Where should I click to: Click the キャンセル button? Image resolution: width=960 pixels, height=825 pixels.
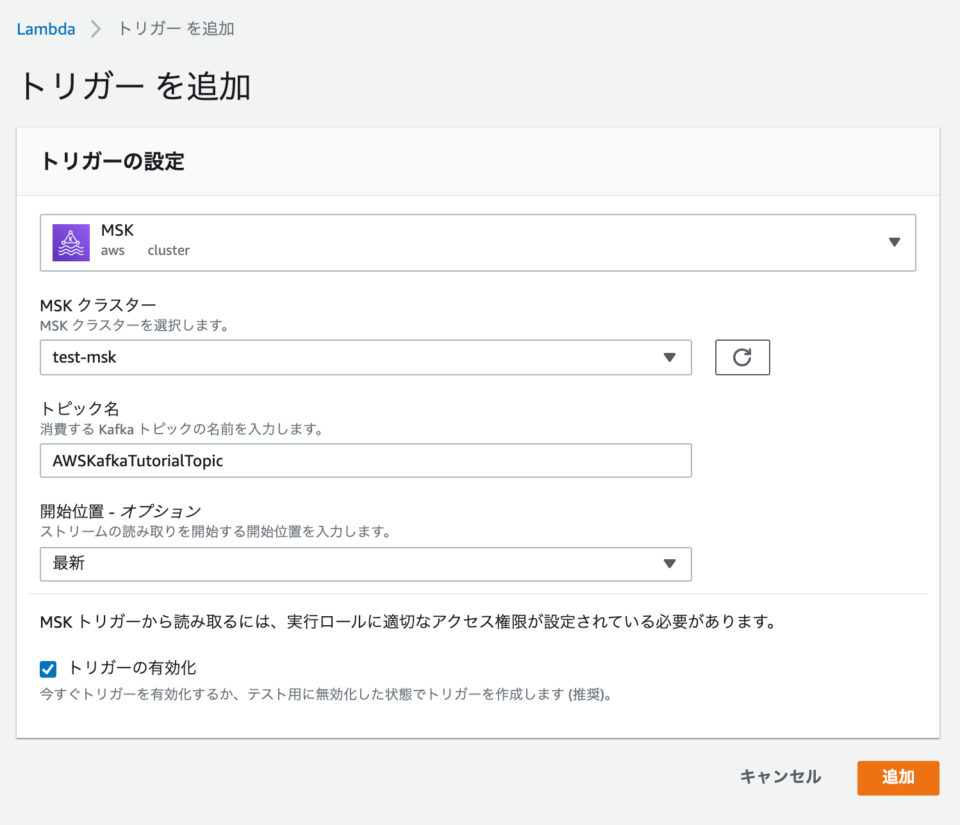779,777
